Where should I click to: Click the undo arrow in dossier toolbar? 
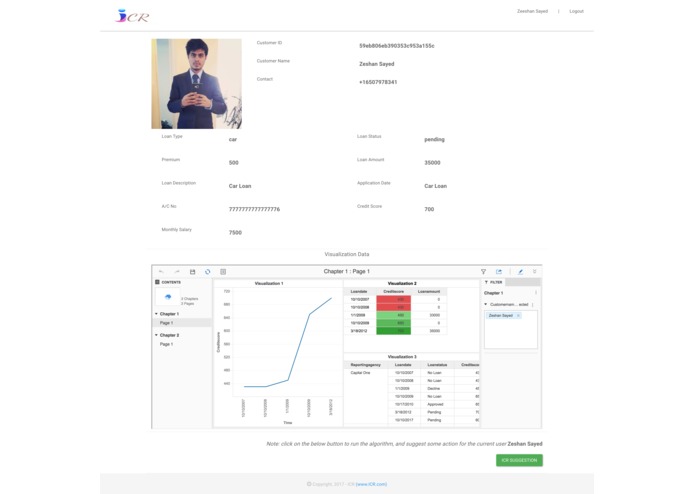[x=161, y=272]
